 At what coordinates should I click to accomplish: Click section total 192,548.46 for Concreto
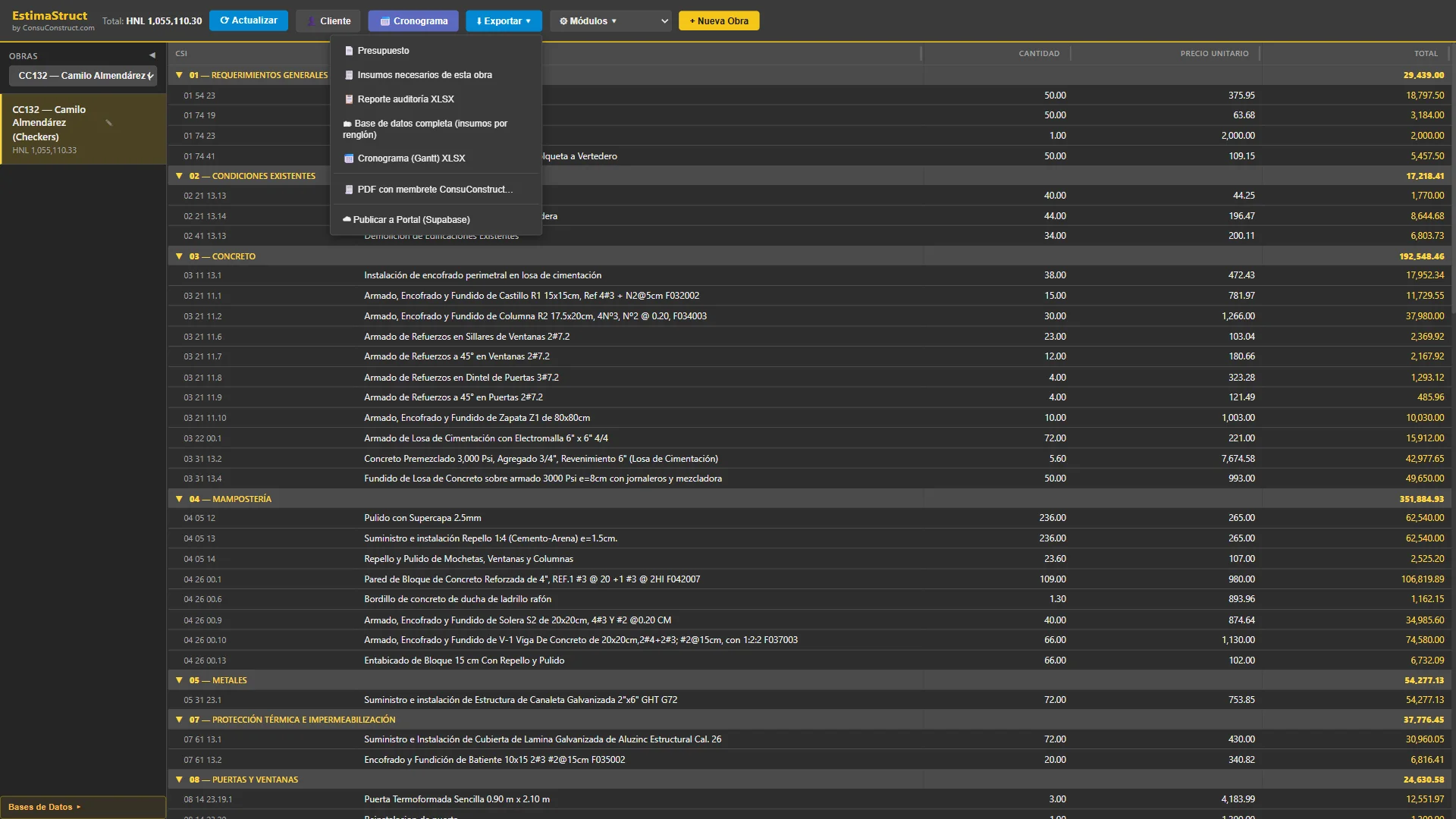point(1422,256)
